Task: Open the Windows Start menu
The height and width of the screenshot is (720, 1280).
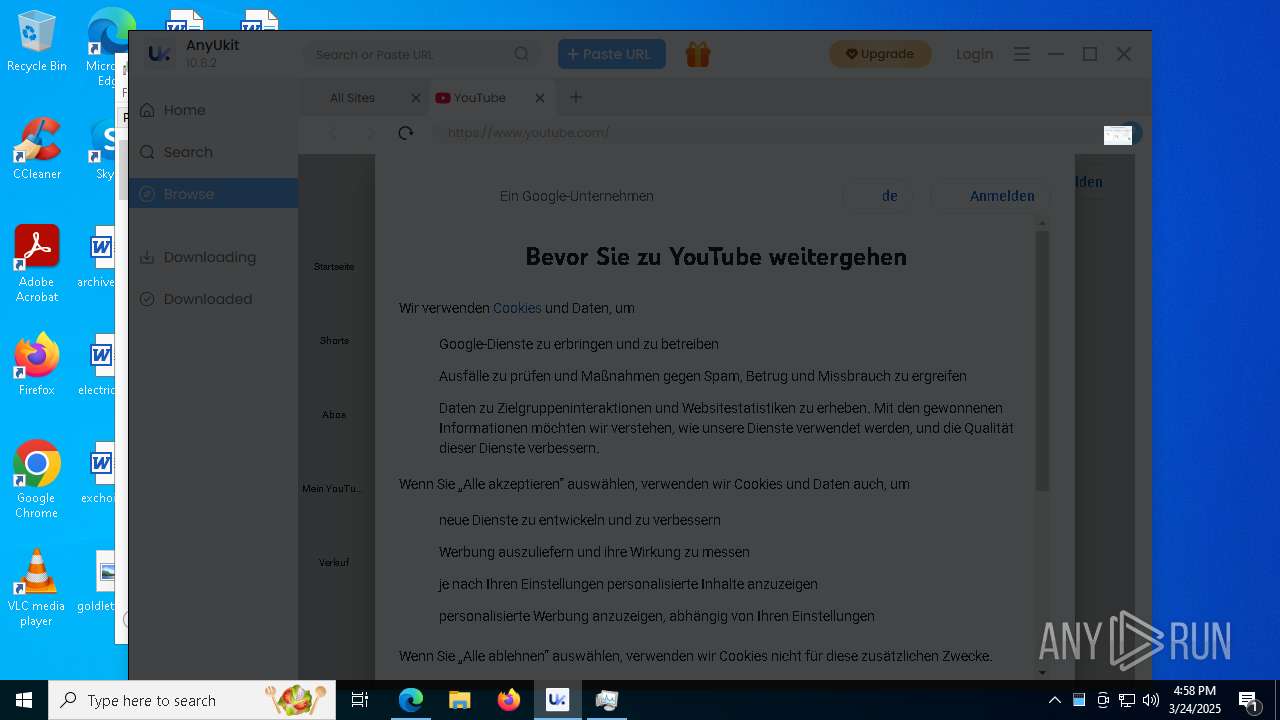Action: (x=24, y=700)
